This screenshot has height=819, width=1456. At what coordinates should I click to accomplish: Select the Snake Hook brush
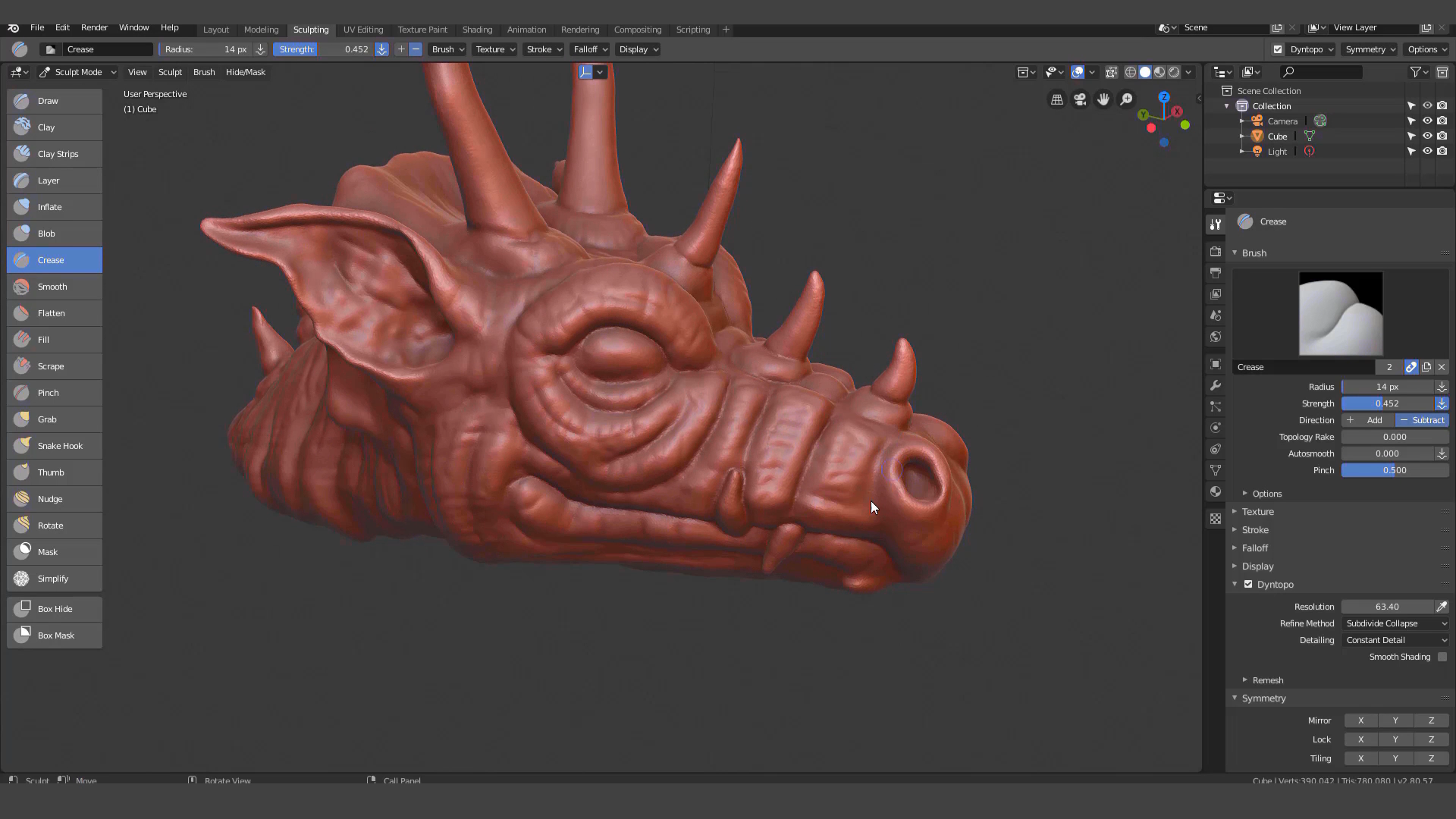tap(55, 446)
